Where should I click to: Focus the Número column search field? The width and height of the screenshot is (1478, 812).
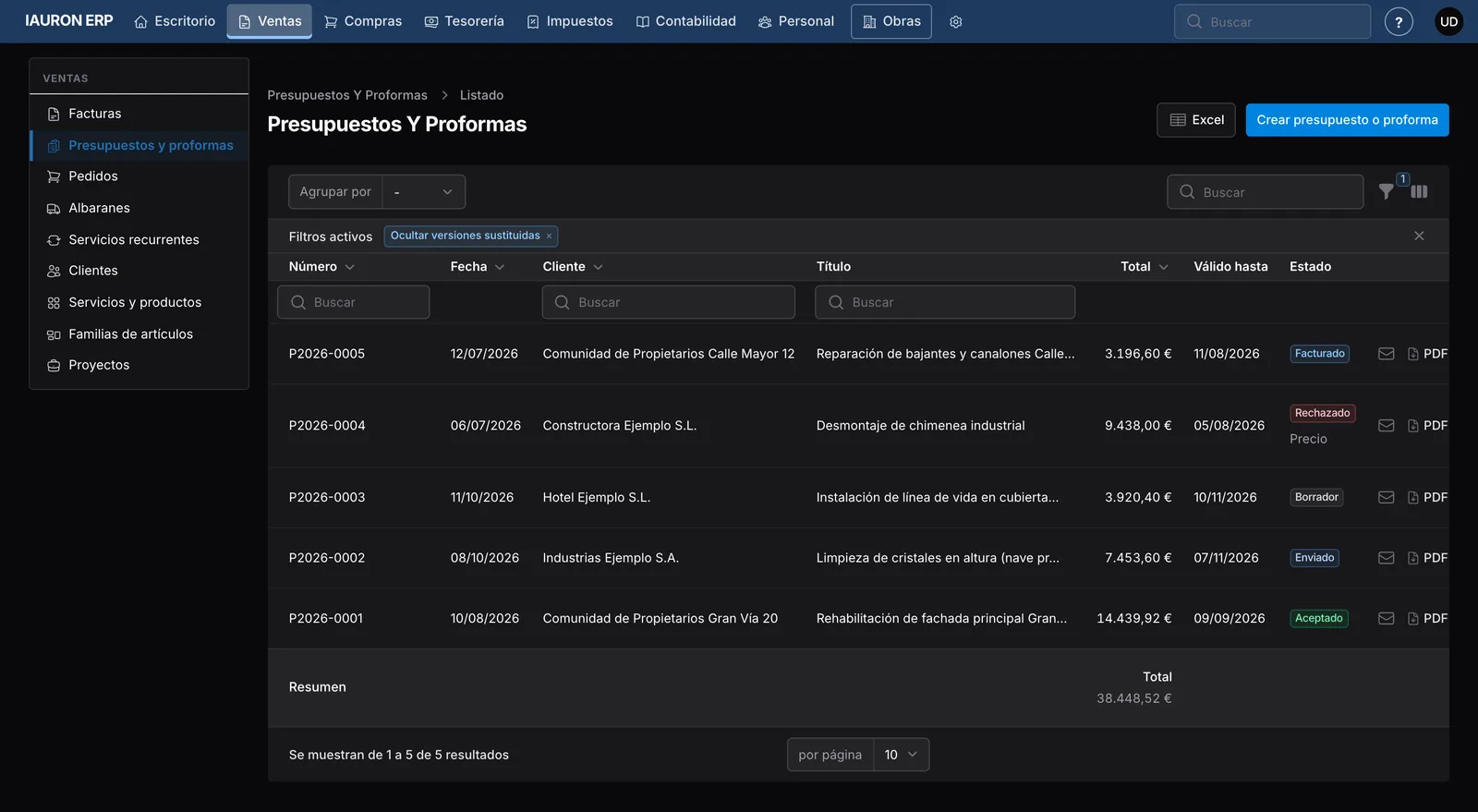pyautogui.click(x=354, y=302)
